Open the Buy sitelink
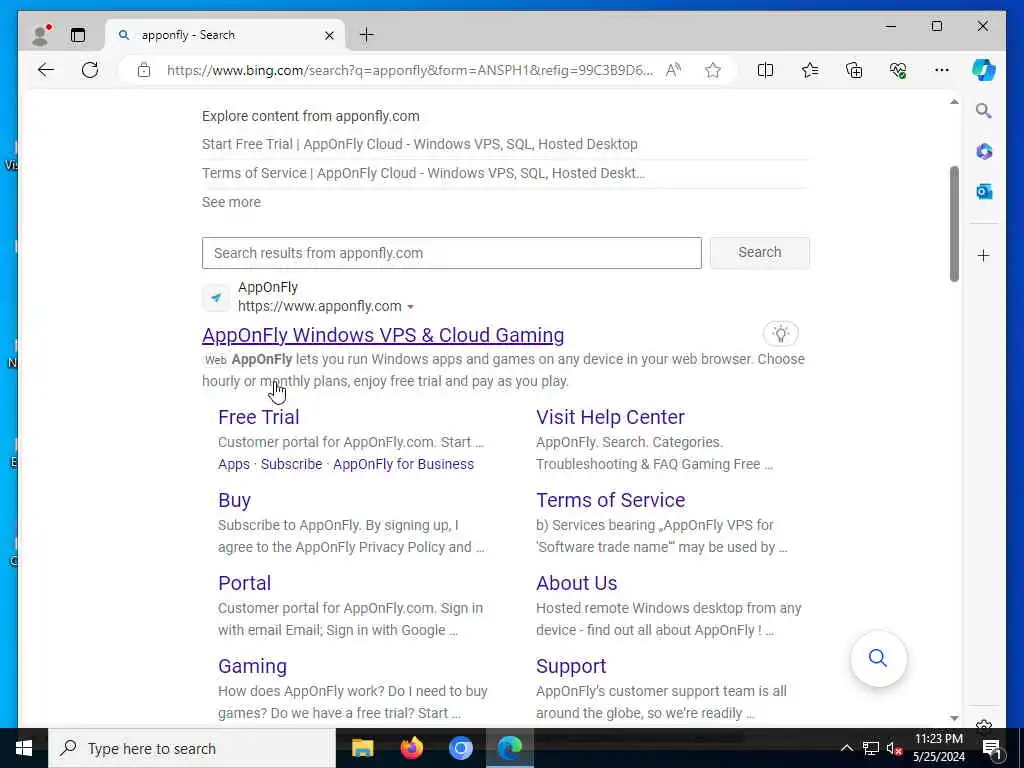Viewport: 1024px width, 768px height. pyautogui.click(x=234, y=500)
